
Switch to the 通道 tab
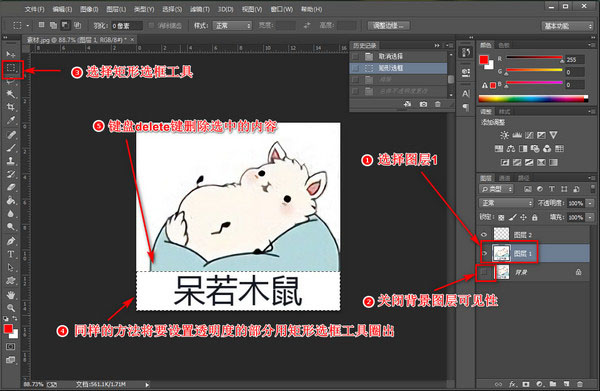coord(505,178)
